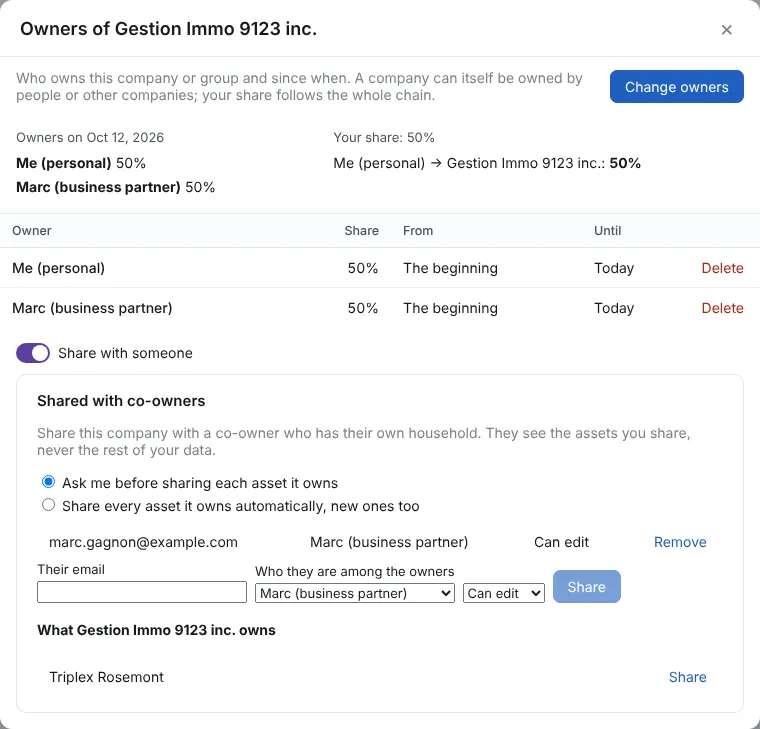Select Share every asset automatically option
Image resolution: width=760 pixels, height=729 pixels.
48,505
